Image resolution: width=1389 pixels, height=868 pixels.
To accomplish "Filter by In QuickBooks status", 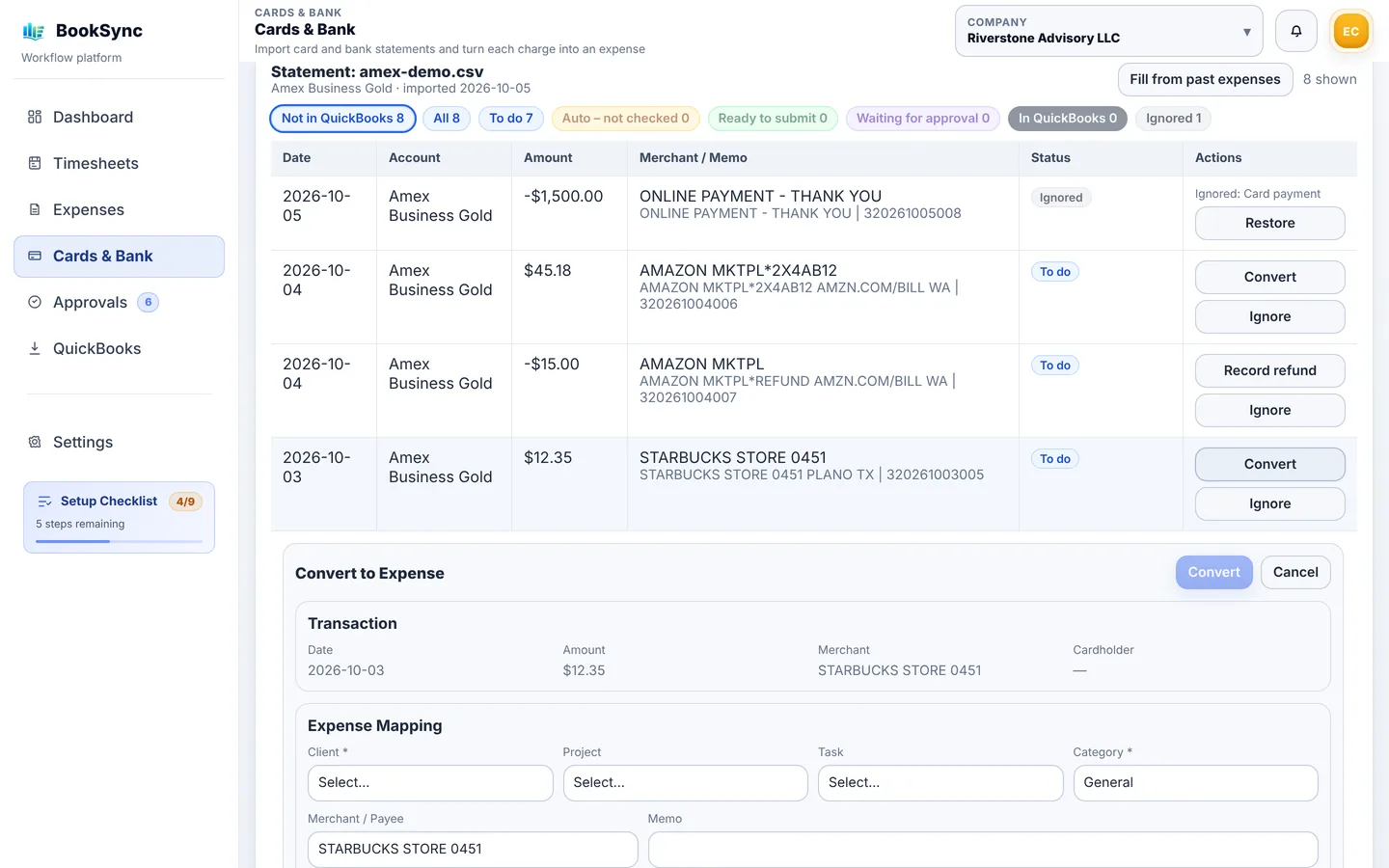I will pyautogui.click(x=1068, y=119).
